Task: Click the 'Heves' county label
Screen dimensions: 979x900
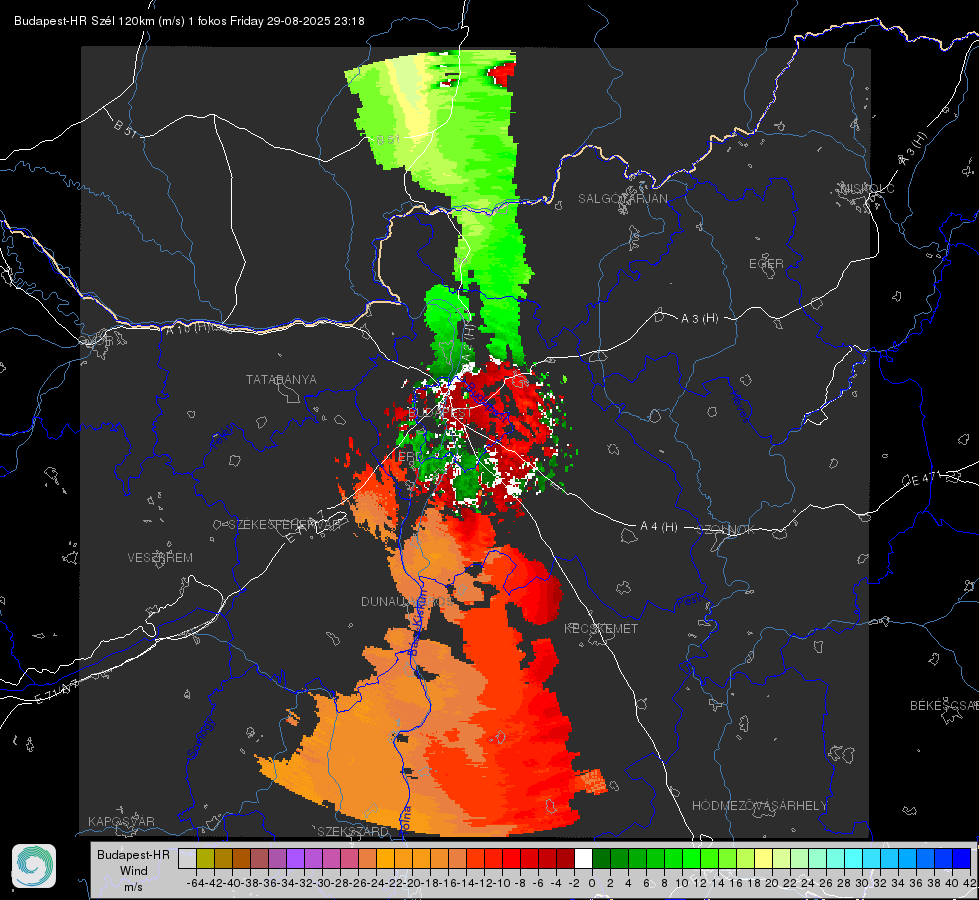Action: tap(740, 407)
